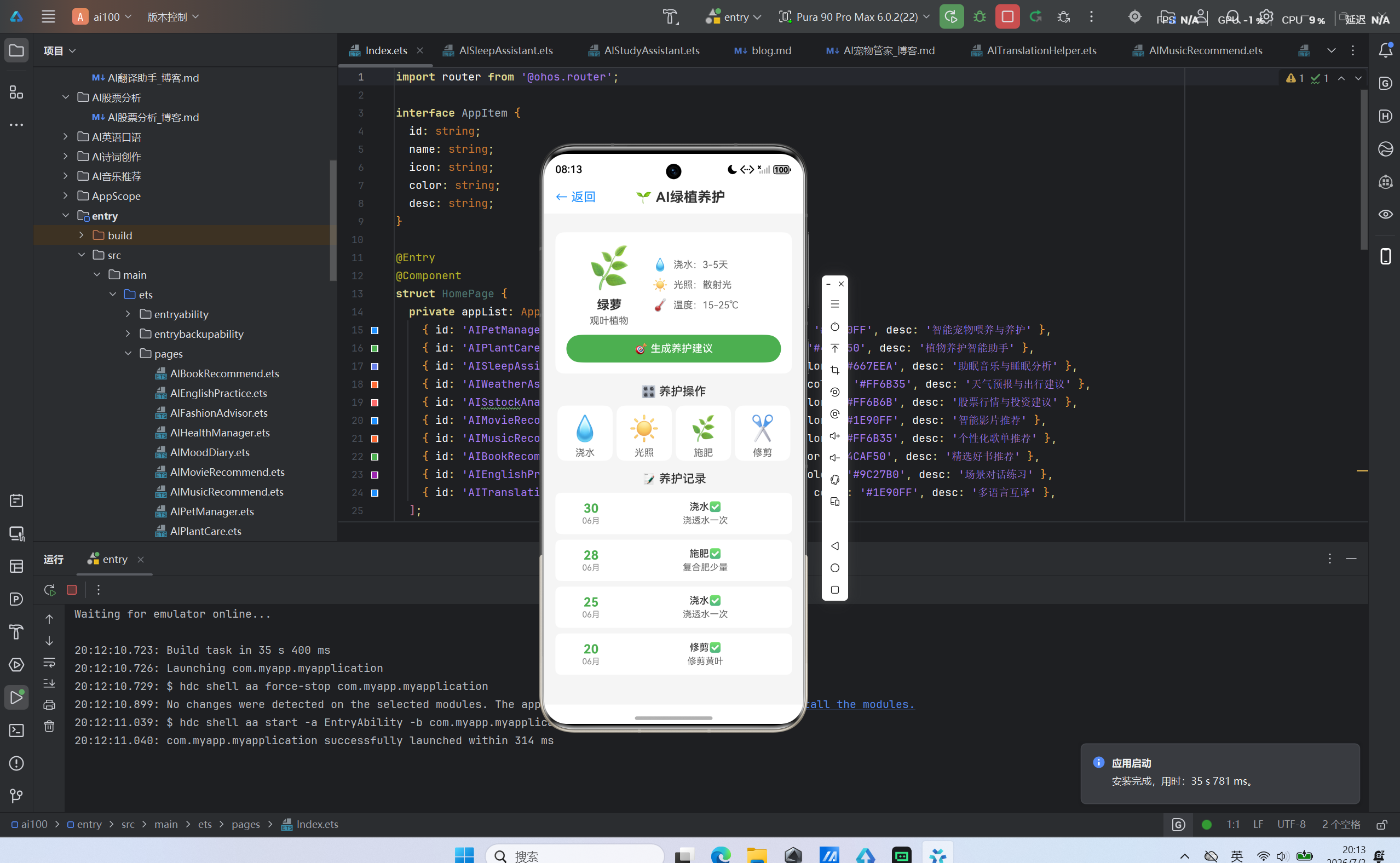Expand the AI诗词创作 folder
The image size is (1400, 863).
pyautogui.click(x=66, y=157)
